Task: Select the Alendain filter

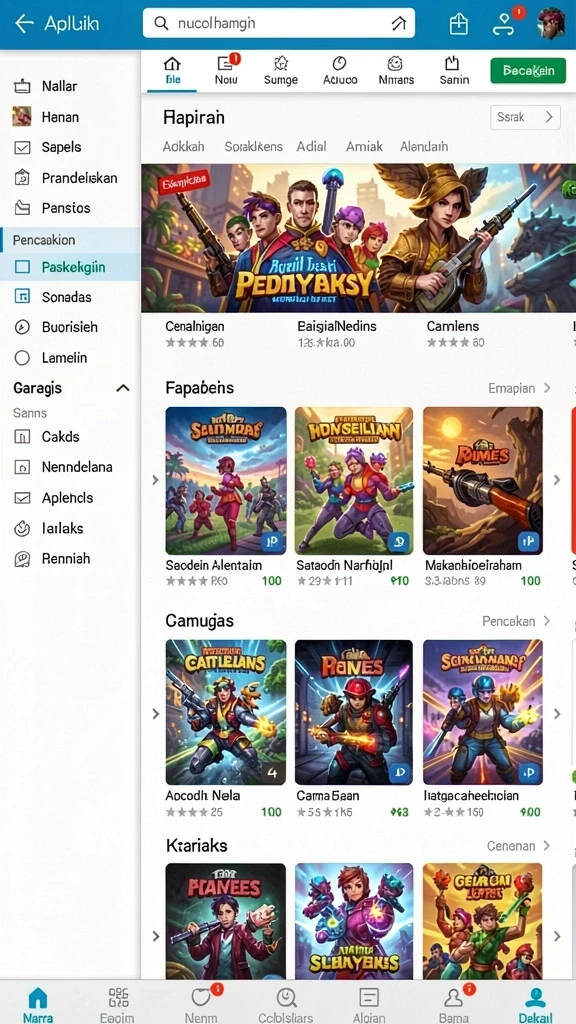Action: [423, 146]
